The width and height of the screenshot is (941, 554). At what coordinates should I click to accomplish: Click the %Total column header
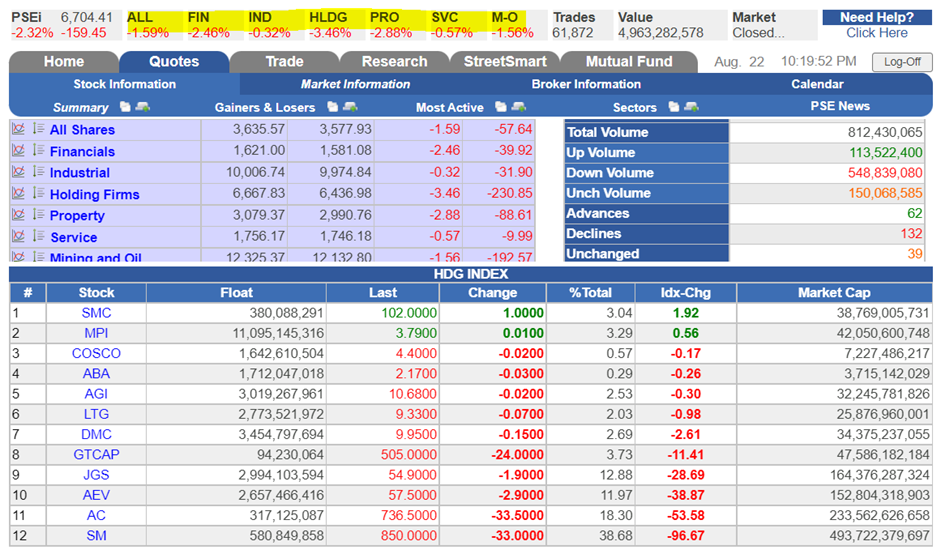(x=590, y=293)
